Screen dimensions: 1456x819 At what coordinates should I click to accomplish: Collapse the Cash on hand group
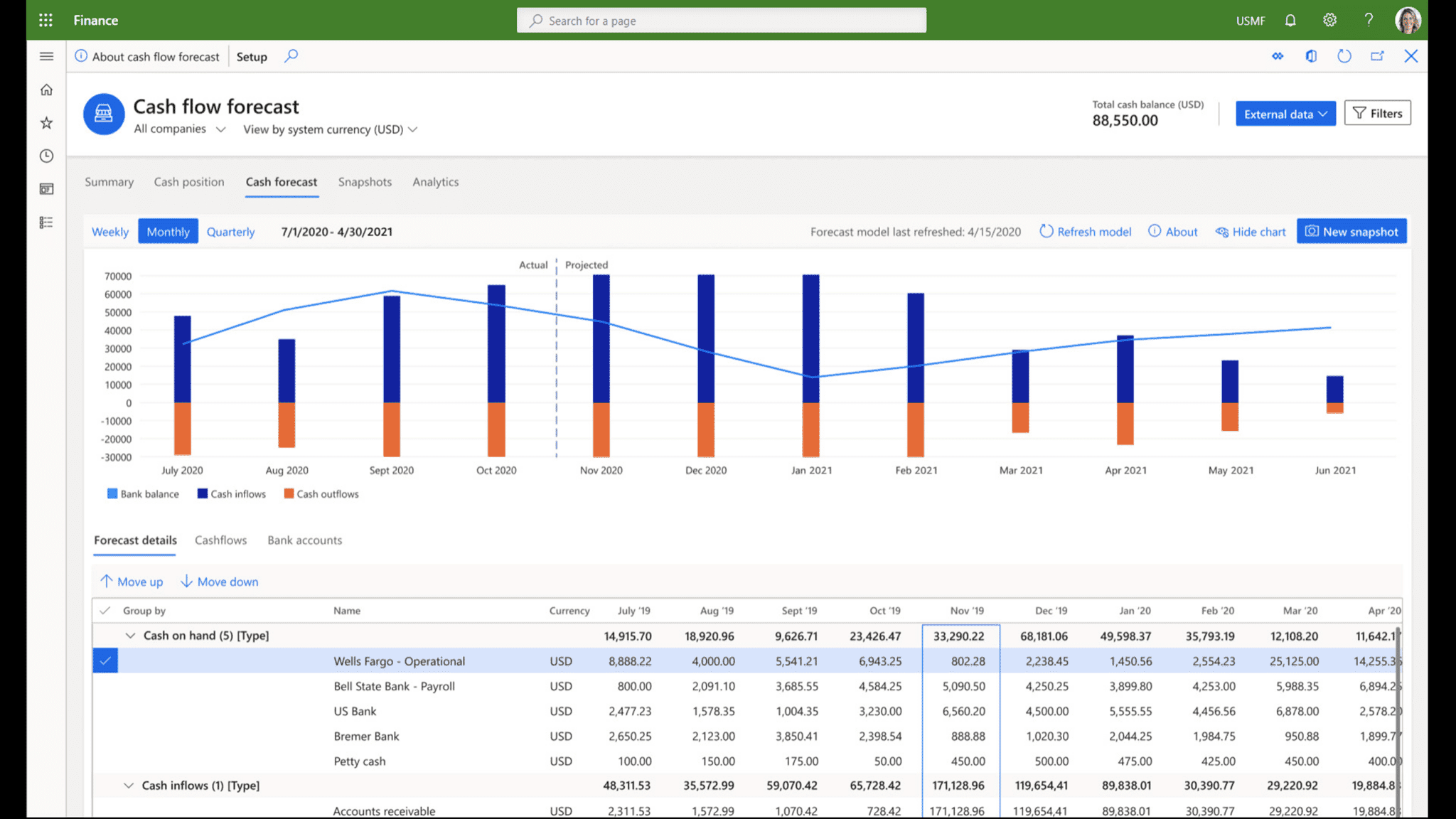pos(130,636)
